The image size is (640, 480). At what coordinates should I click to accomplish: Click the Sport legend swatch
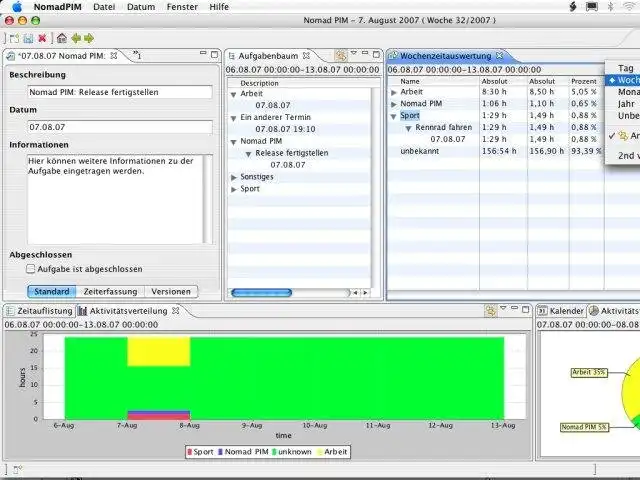pos(189,452)
